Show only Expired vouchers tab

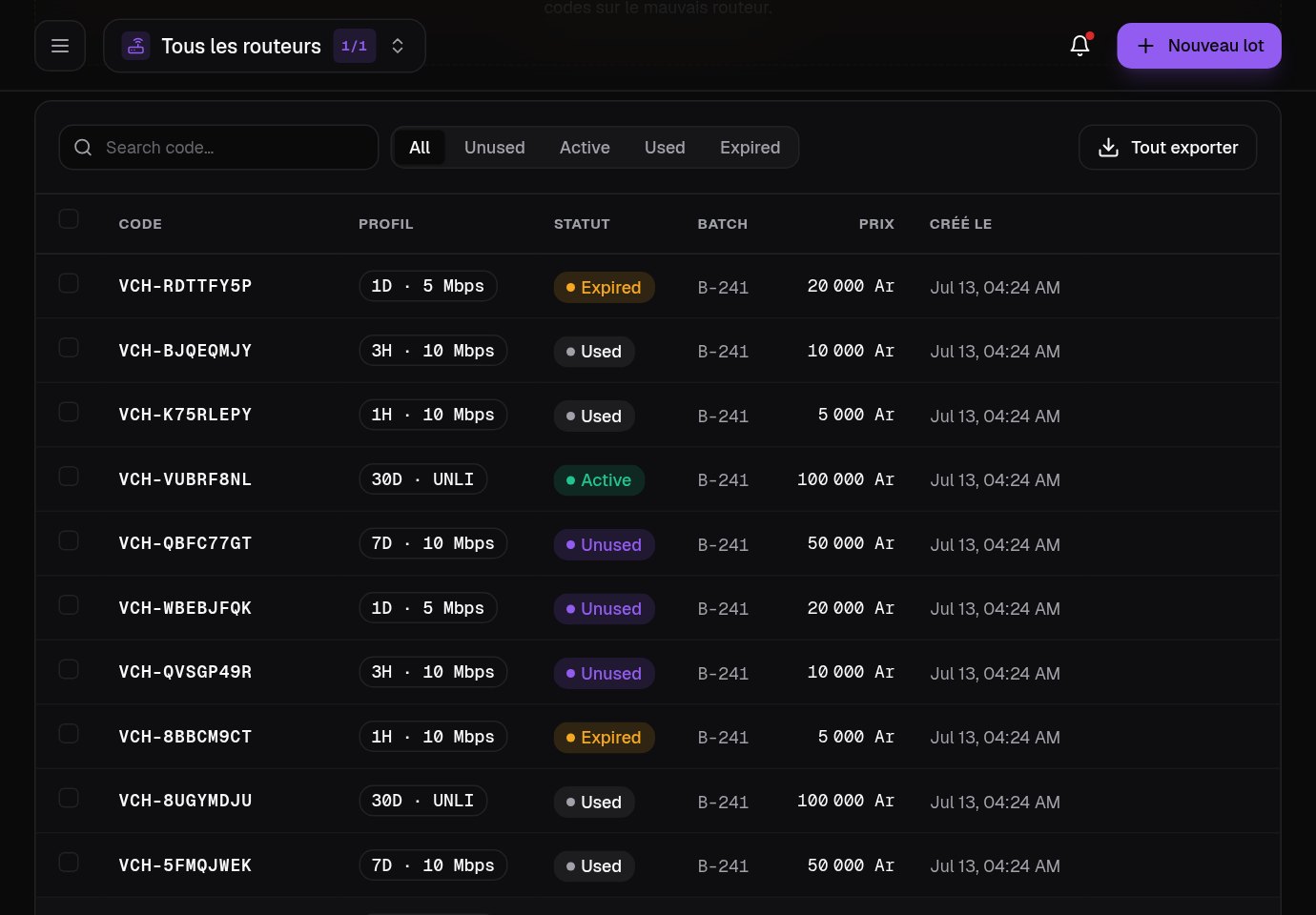click(x=750, y=148)
